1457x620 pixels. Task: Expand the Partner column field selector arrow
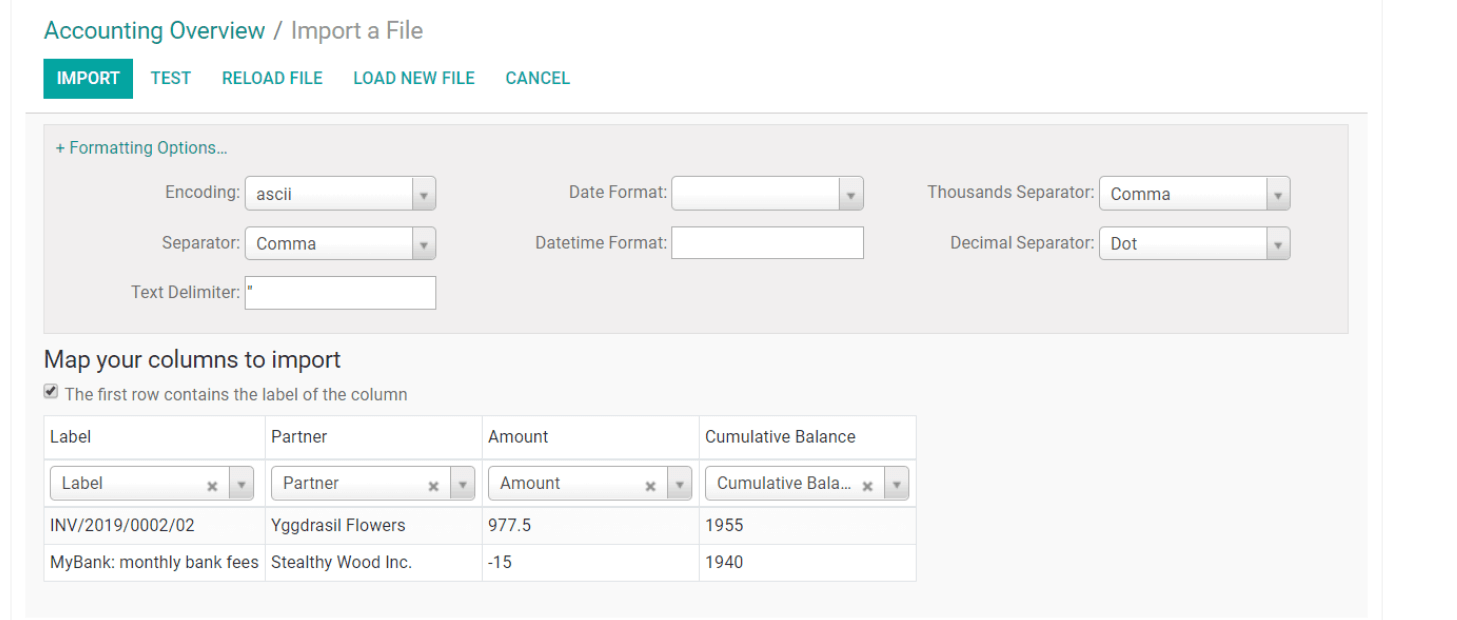pyautogui.click(x=462, y=484)
